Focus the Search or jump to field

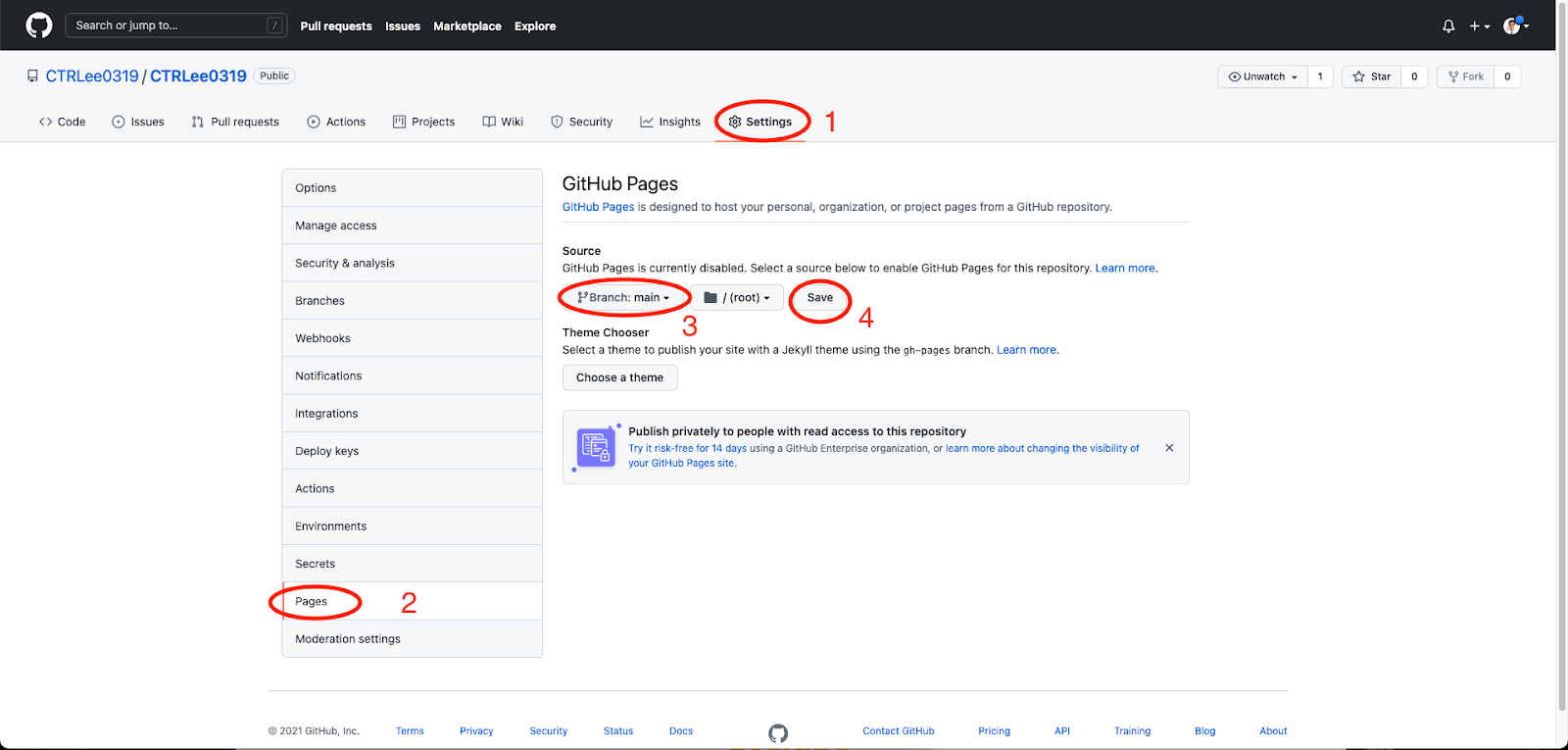click(x=176, y=25)
